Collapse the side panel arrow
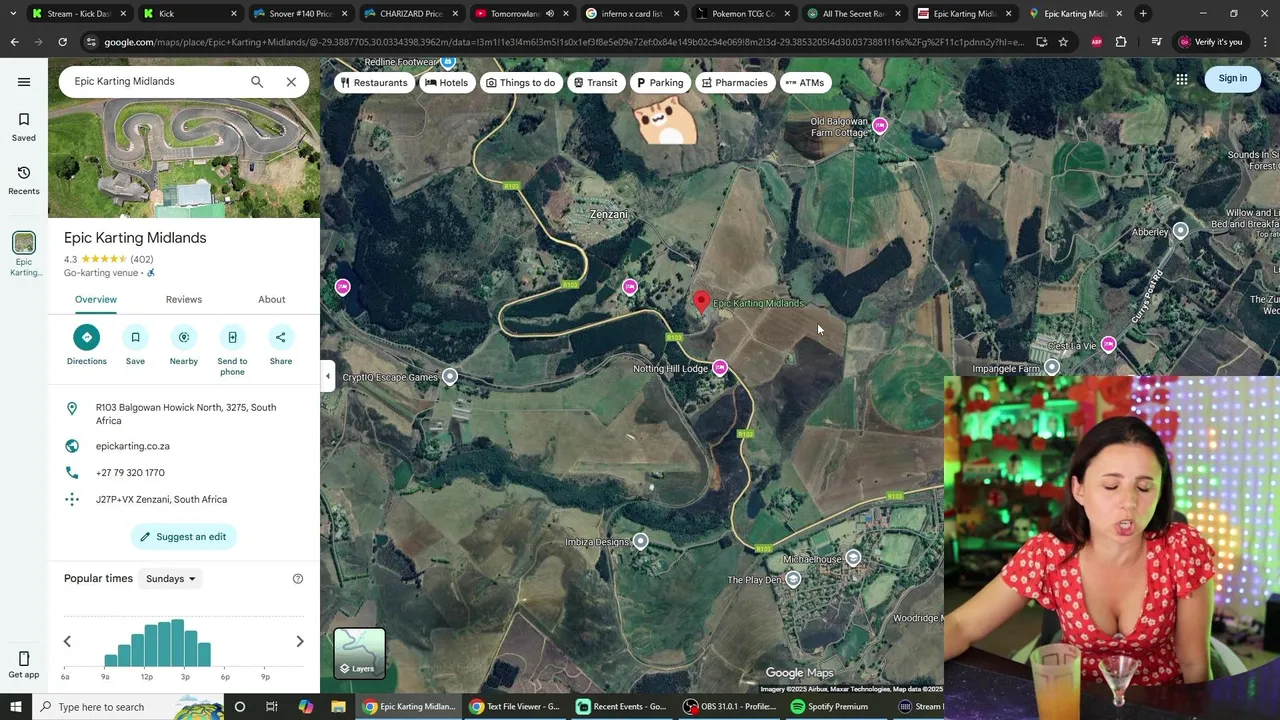1280x720 pixels. coord(327,377)
